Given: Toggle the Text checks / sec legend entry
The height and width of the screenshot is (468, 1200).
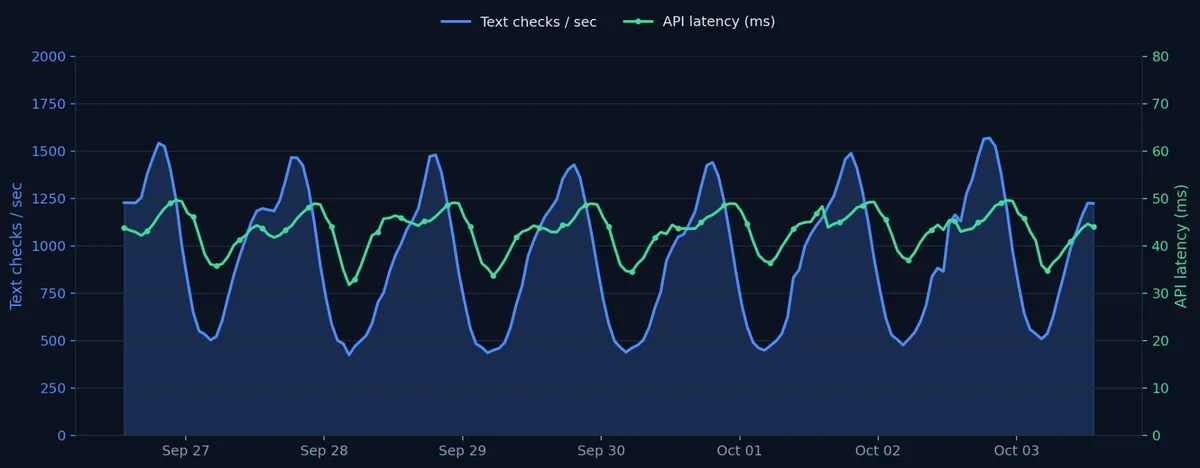Looking at the screenshot, I should pyautogui.click(x=518, y=21).
